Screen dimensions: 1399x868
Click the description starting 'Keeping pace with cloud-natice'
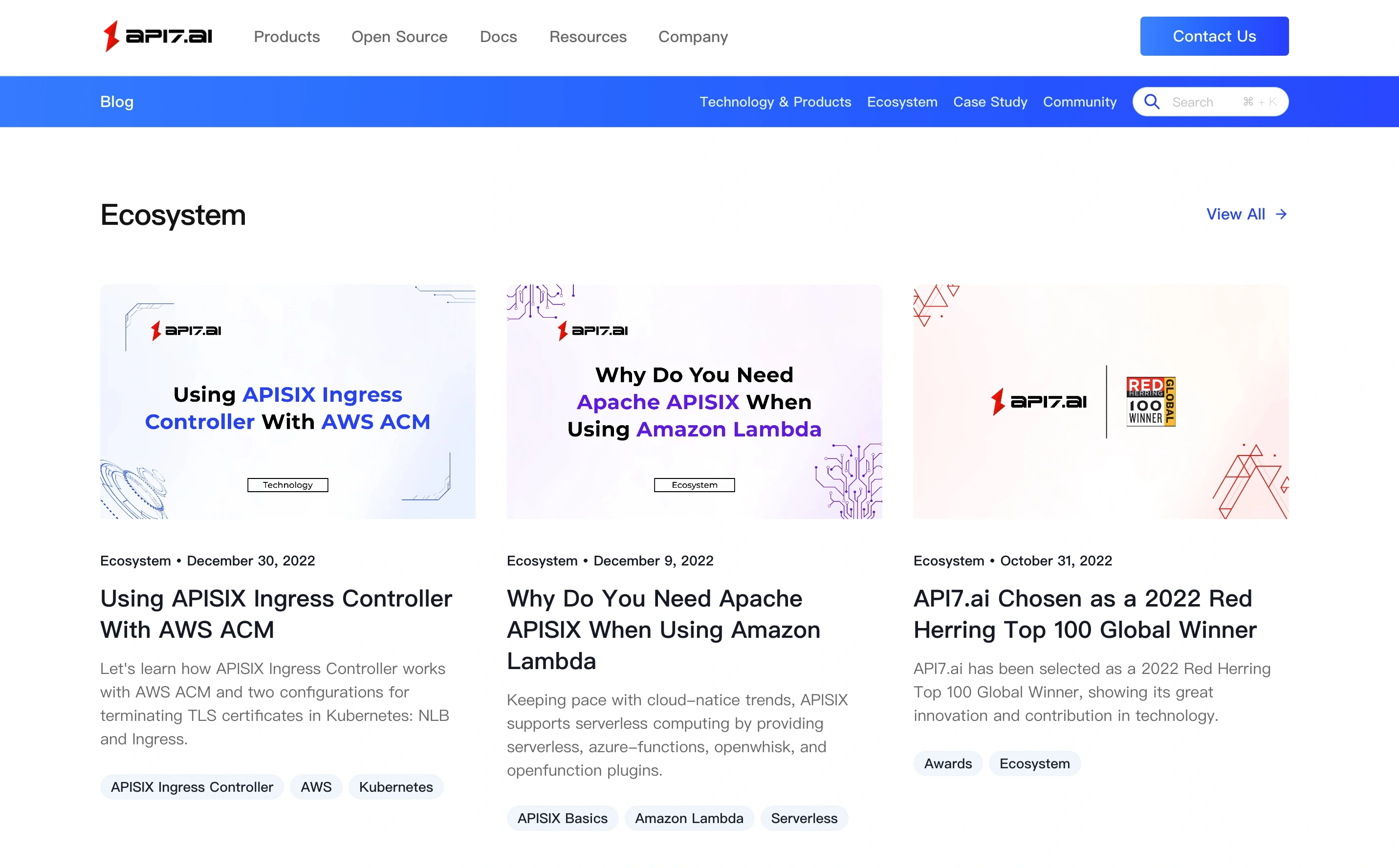[678, 735]
